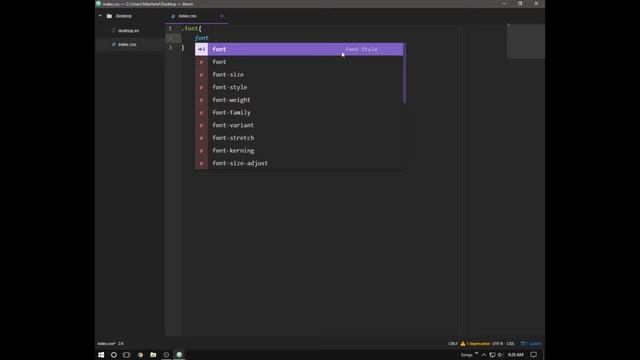This screenshot has width=640, height=360.
Task: Change UTF-8 encoding in status bar
Action: (497, 344)
